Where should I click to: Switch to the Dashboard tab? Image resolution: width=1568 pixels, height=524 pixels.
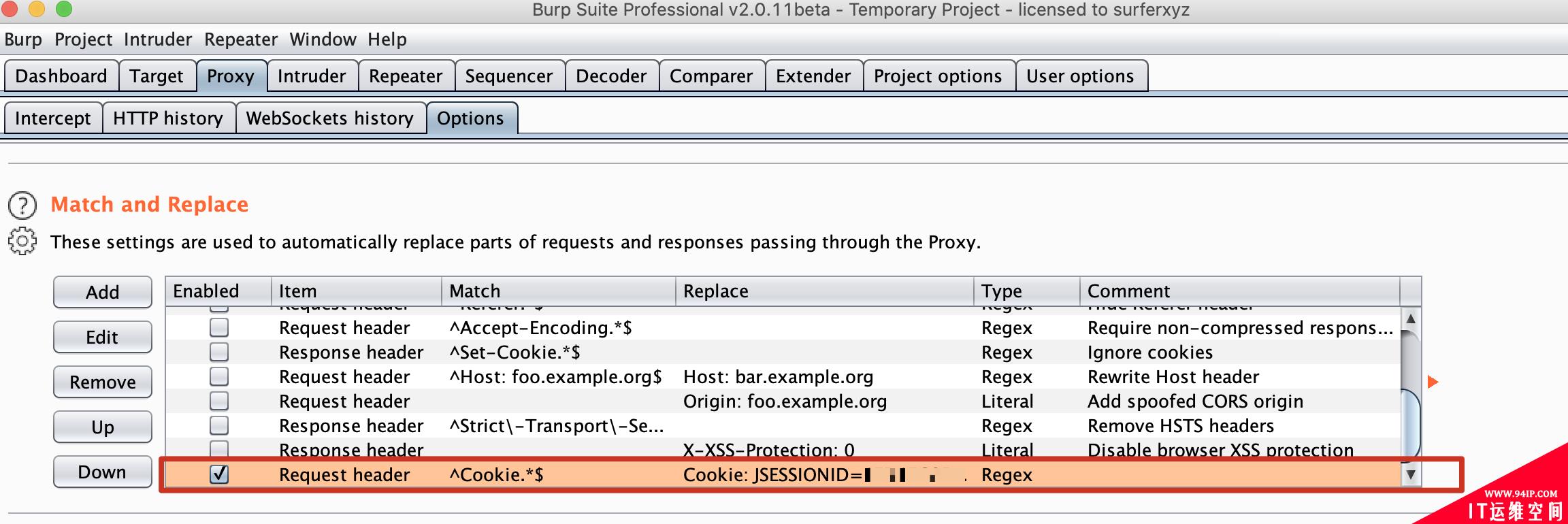pos(61,76)
